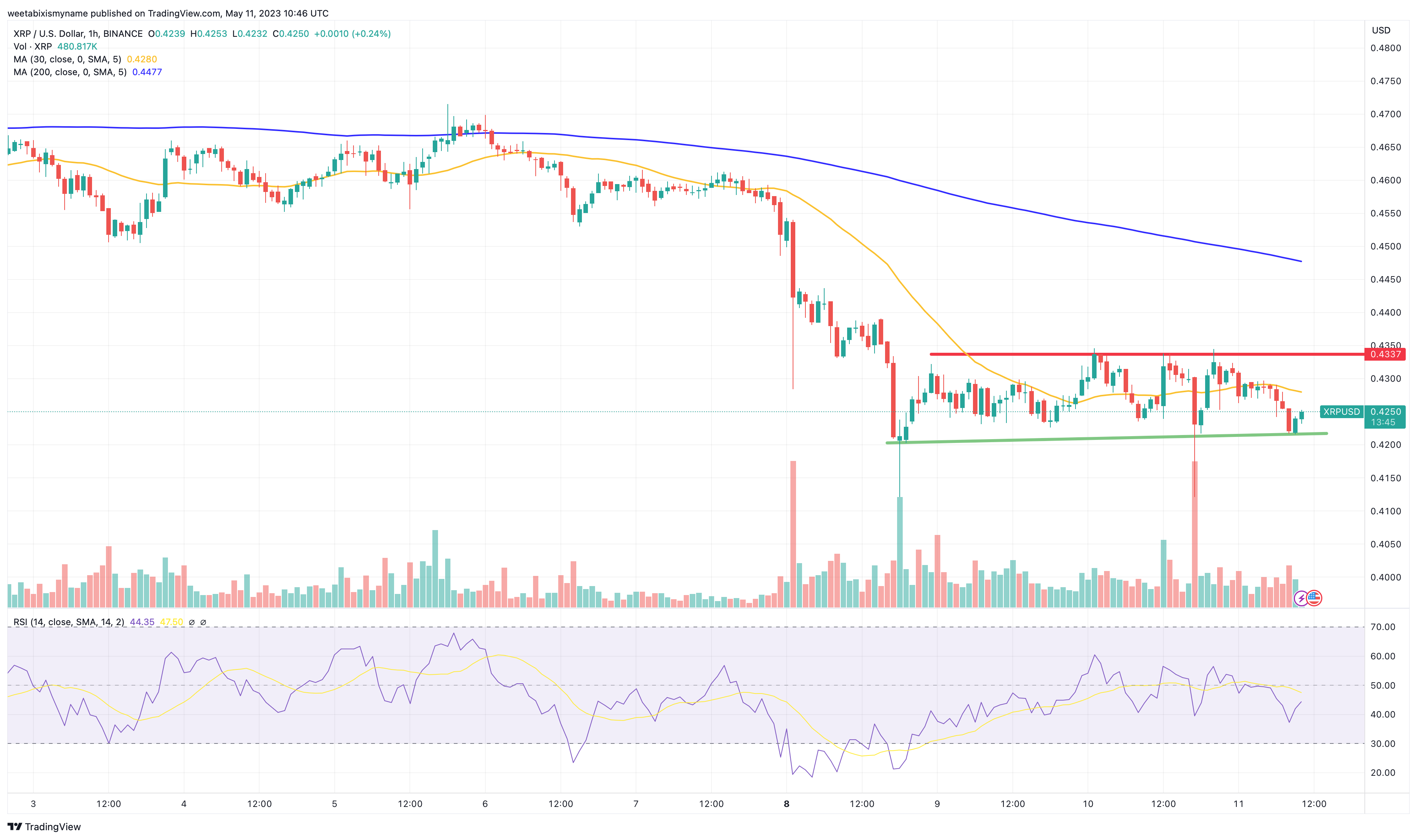
Task: Click the date label 11 on time axis
Action: coord(1239,804)
